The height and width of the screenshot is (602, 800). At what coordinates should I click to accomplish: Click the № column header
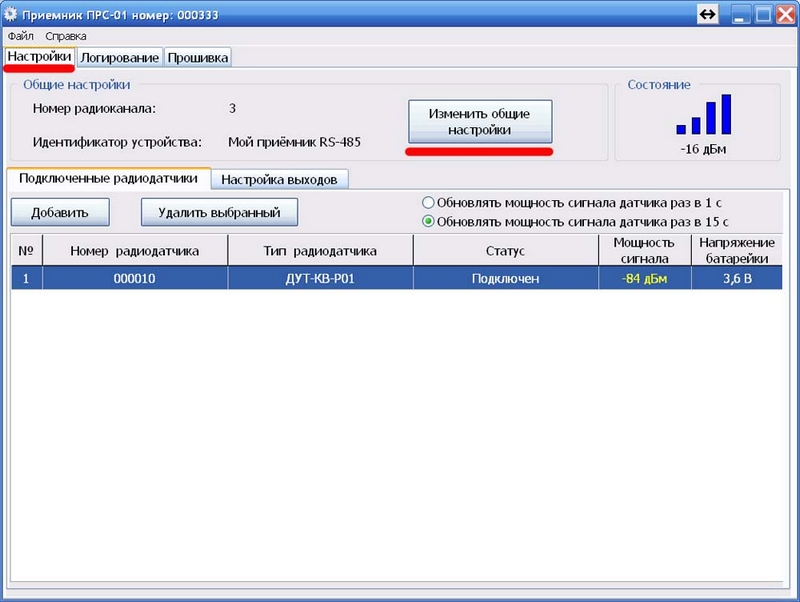pos(26,250)
